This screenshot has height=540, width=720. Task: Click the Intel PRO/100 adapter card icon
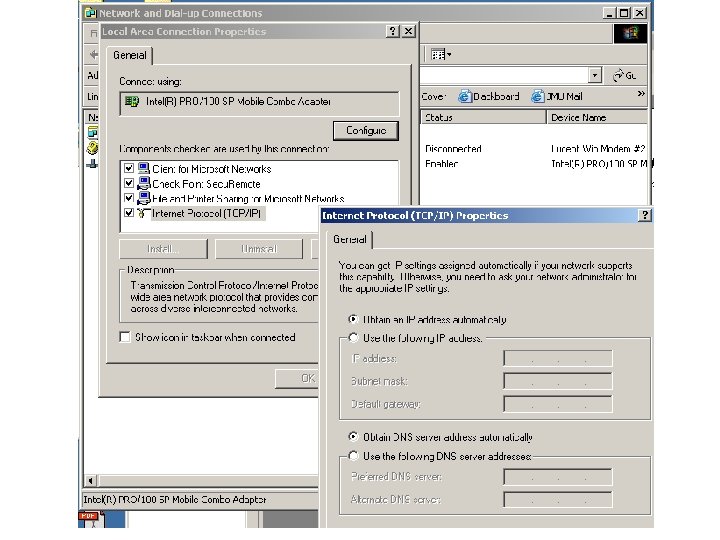tap(132, 101)
